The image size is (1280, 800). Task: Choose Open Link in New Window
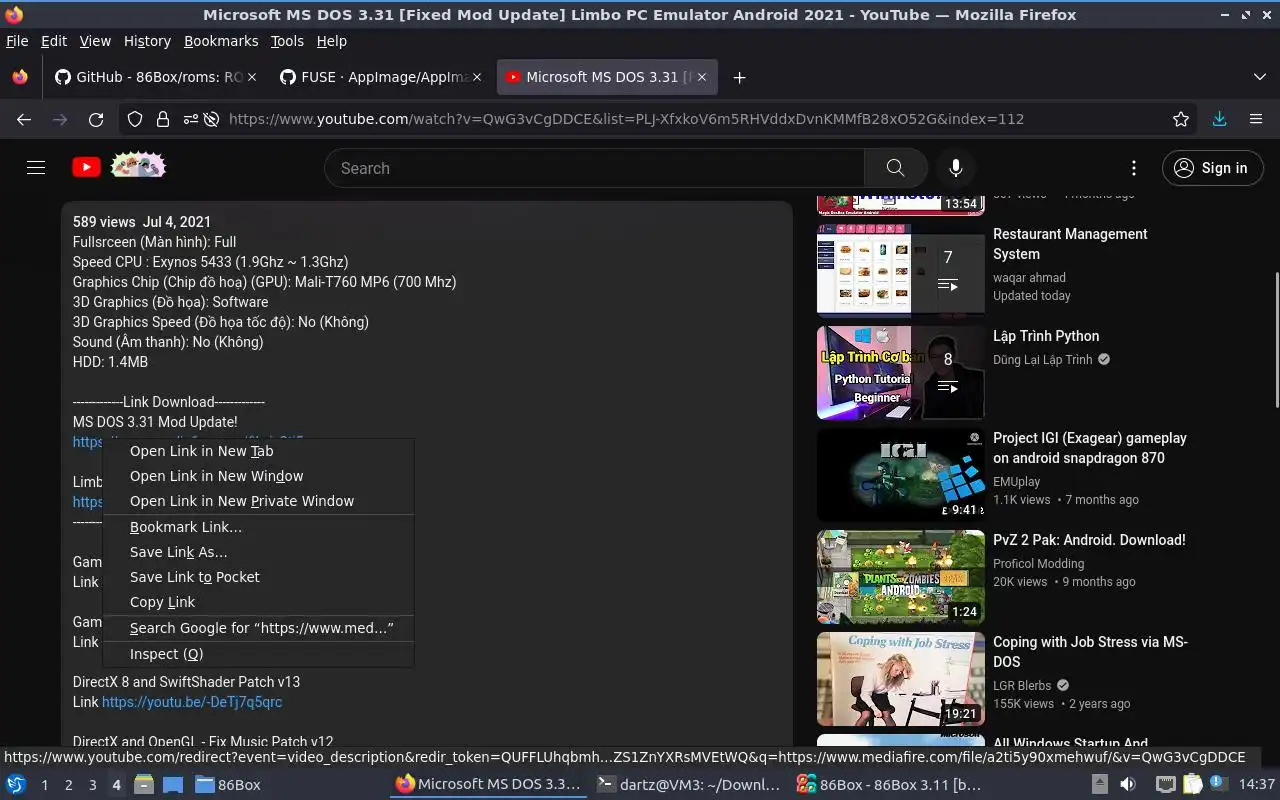[258, 476]
